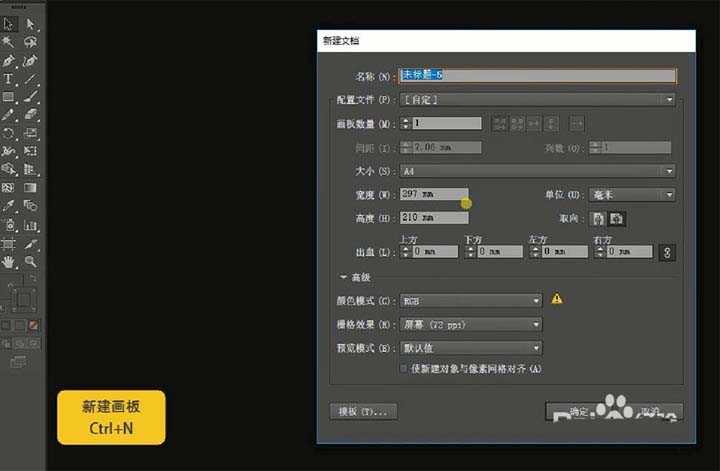This screenshot has height=471, width=720.
Task: Select the Rectangle tool
Action: point(9,97)
